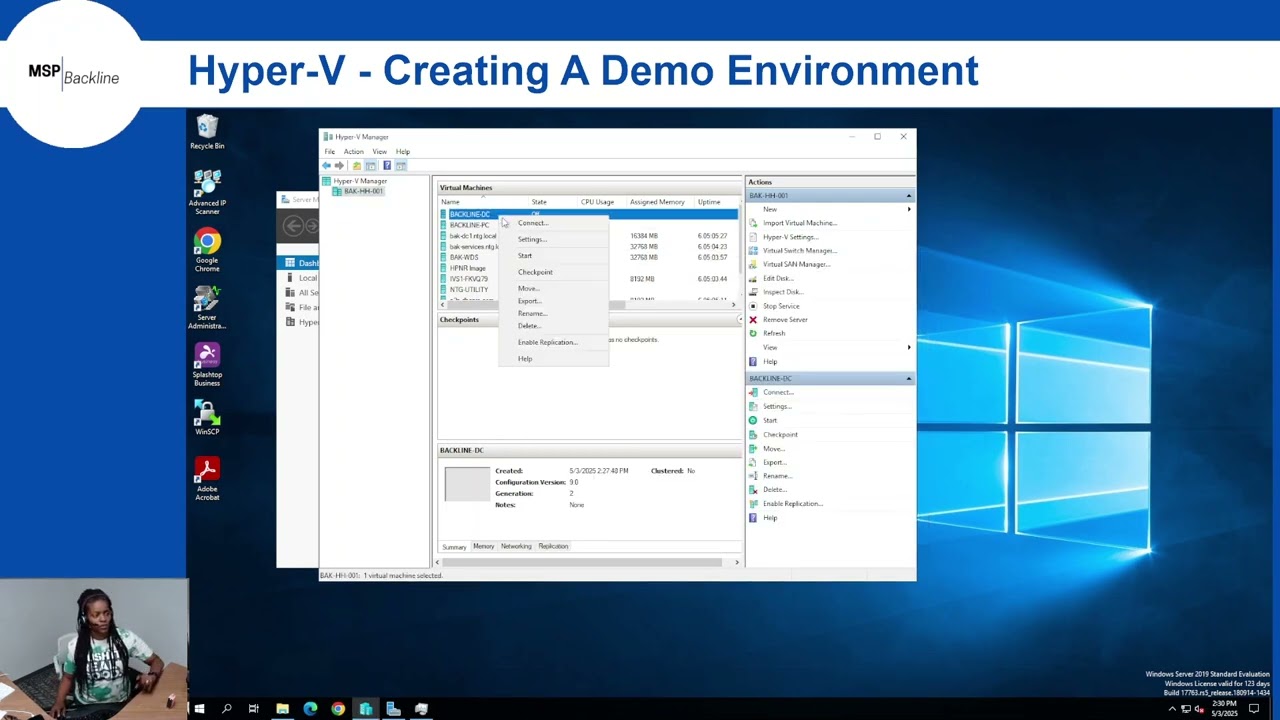
Task: Switch to the Replication tab in details pane
Action: coord(553,546)
